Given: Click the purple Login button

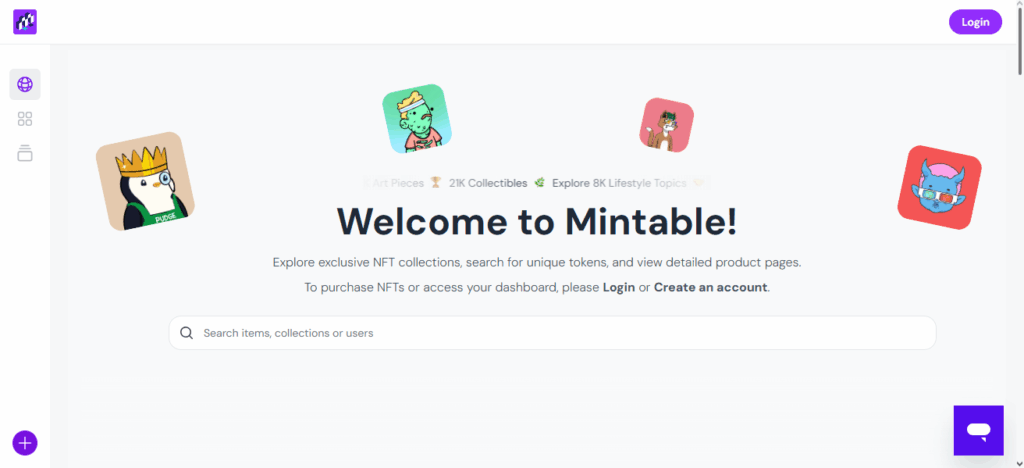Looking at the screenshot, I should pyautogui.click(x=975, y=22).
